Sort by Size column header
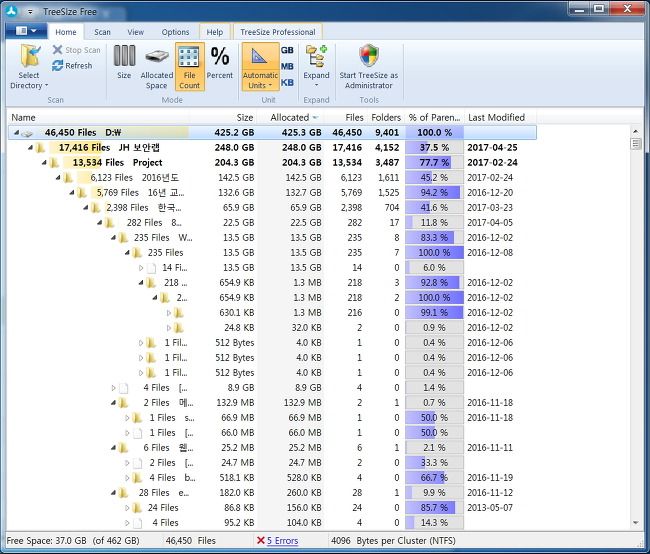This screenshot has width=650, height=554. [223, 117]
